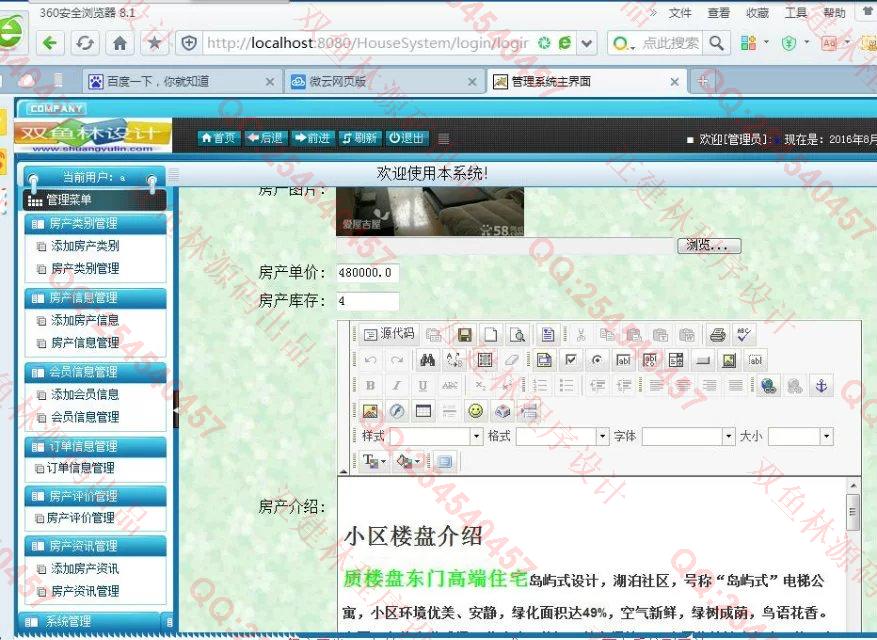Open the 添加房产资讯 link
This screenshot has width=877, height=640.
85,569
